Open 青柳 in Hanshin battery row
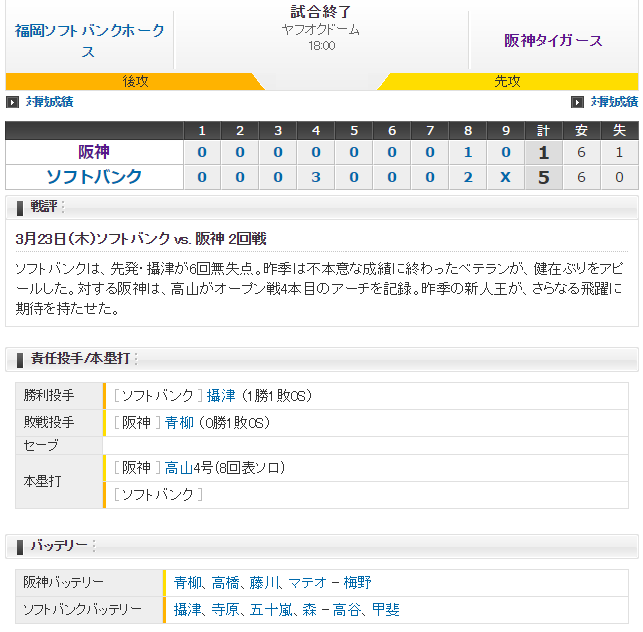The image size is (643, 632). [x=188, y=582]
